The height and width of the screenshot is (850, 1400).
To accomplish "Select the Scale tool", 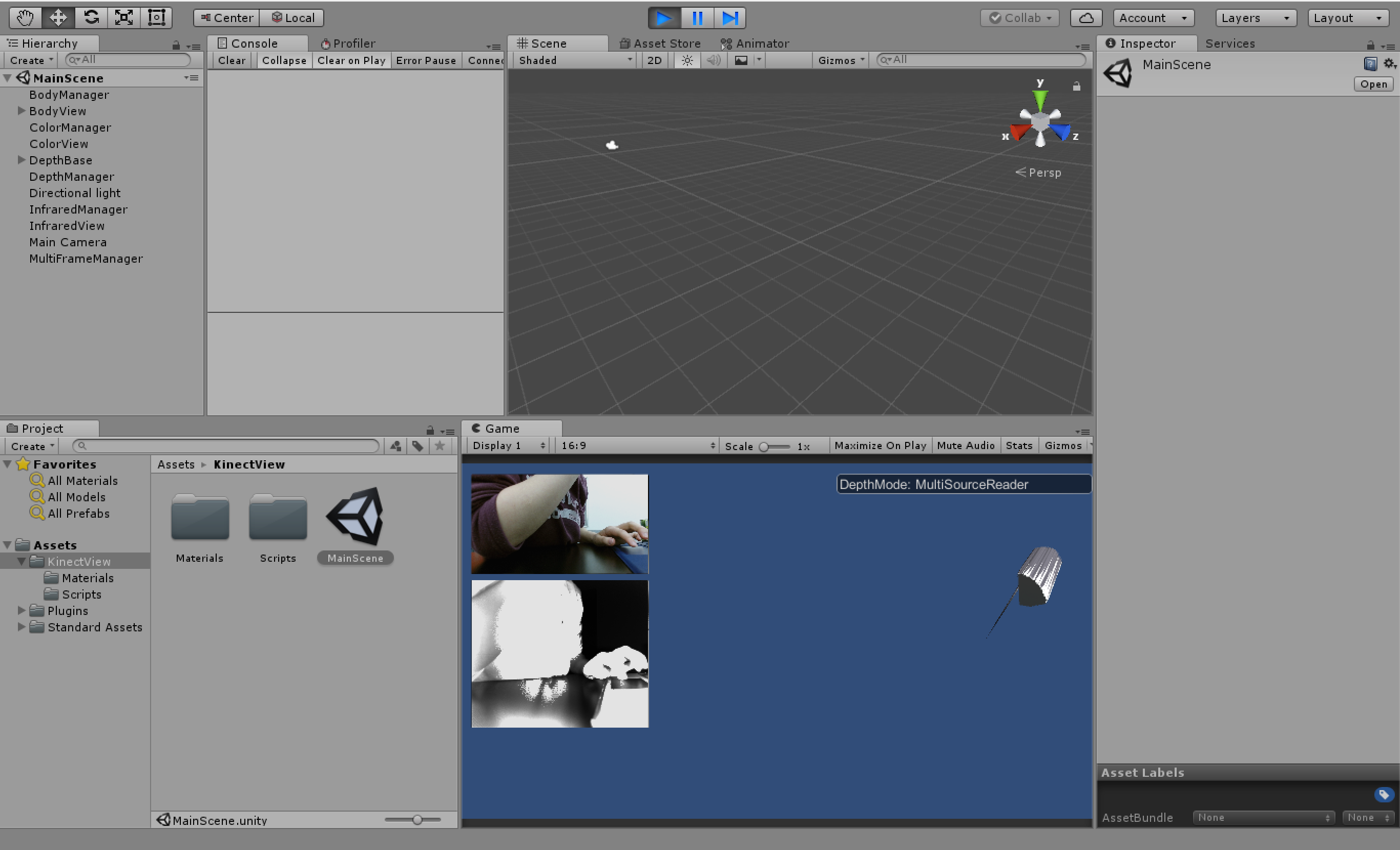I will [x=123, y=17].
